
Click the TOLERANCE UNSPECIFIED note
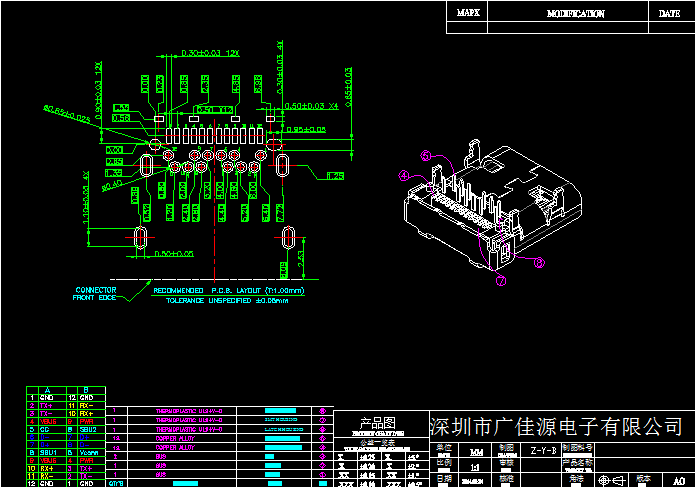[x=227, y=300]
